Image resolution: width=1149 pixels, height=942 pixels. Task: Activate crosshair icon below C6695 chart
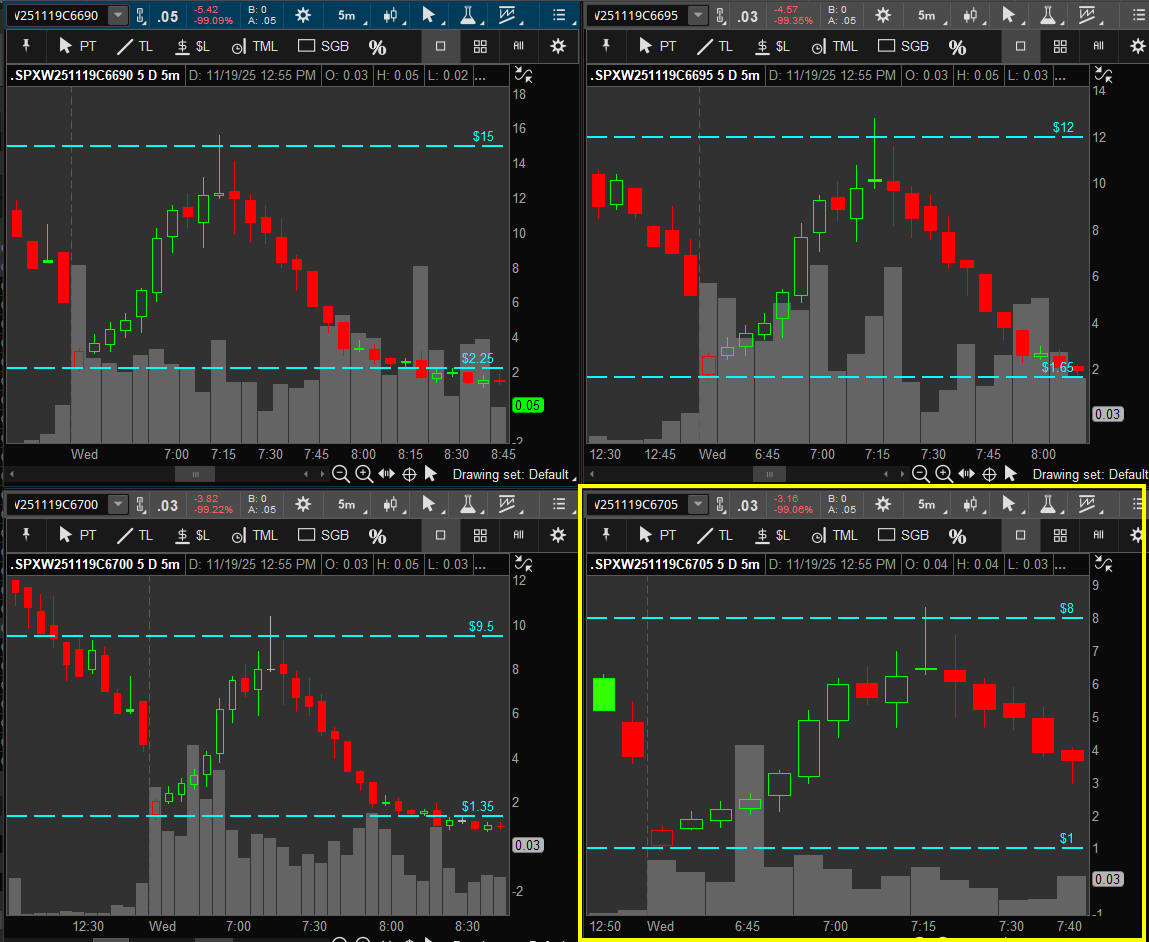tap(989, 474)
